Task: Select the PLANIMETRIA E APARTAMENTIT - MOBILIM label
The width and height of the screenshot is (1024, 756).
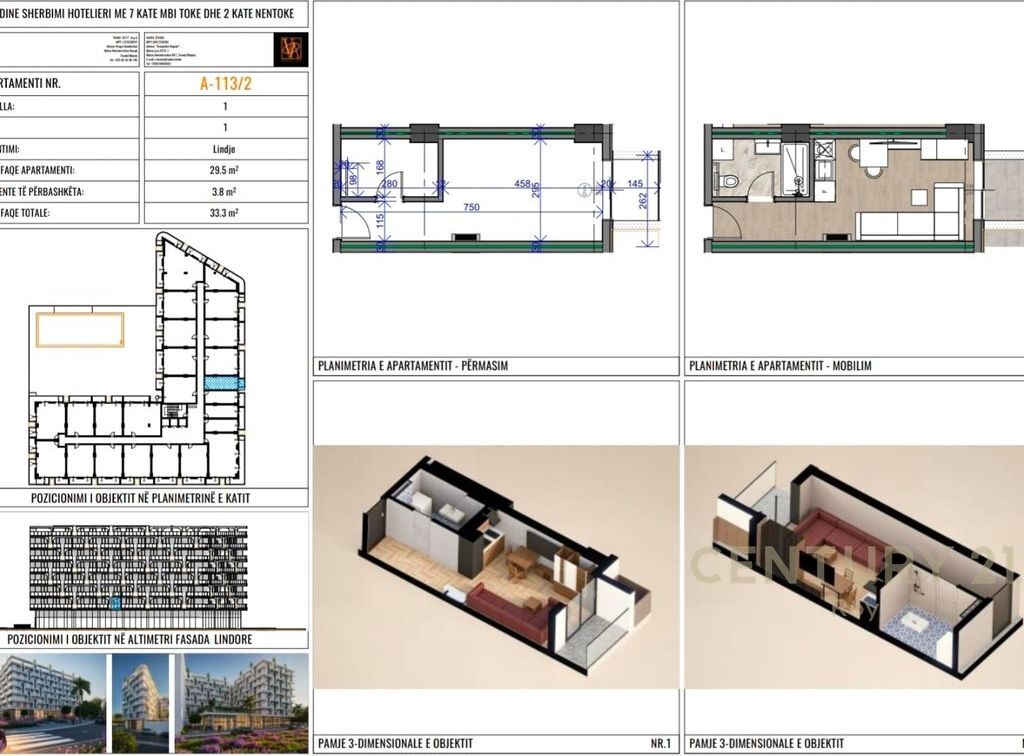Action: point(779,366)
